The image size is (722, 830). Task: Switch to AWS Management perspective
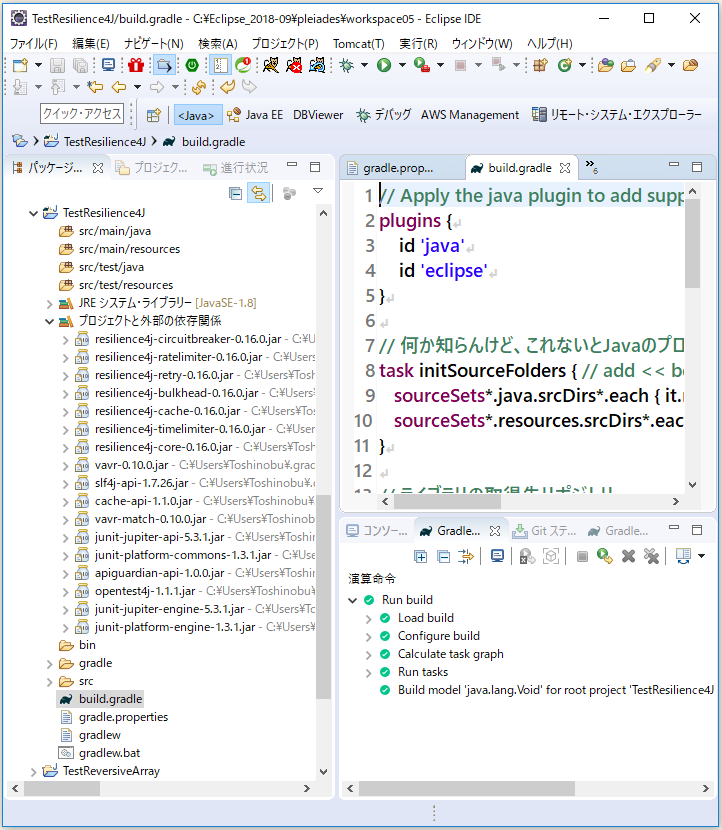470,115
